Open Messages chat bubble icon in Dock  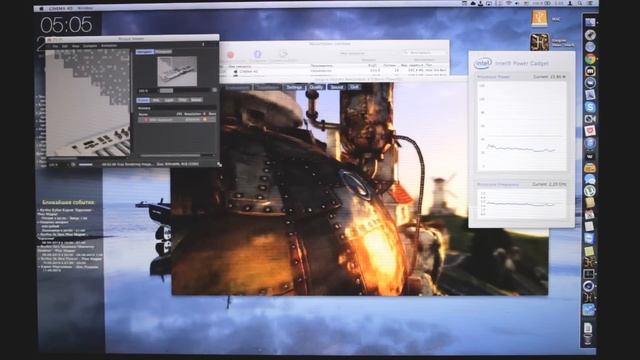click(590, 179)
